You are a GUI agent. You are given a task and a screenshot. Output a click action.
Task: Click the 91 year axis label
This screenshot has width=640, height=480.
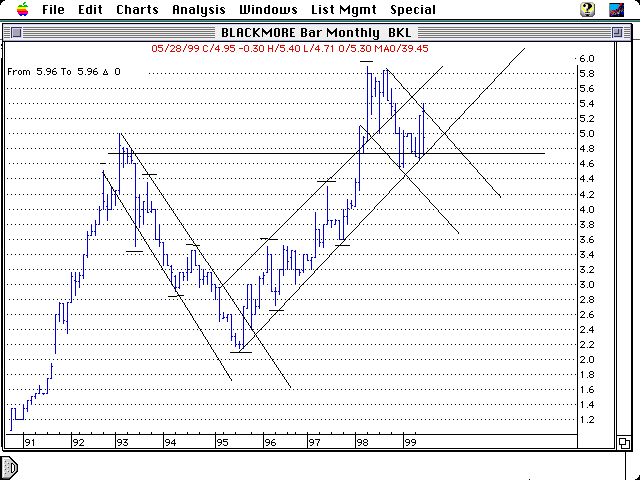point(29,442)
